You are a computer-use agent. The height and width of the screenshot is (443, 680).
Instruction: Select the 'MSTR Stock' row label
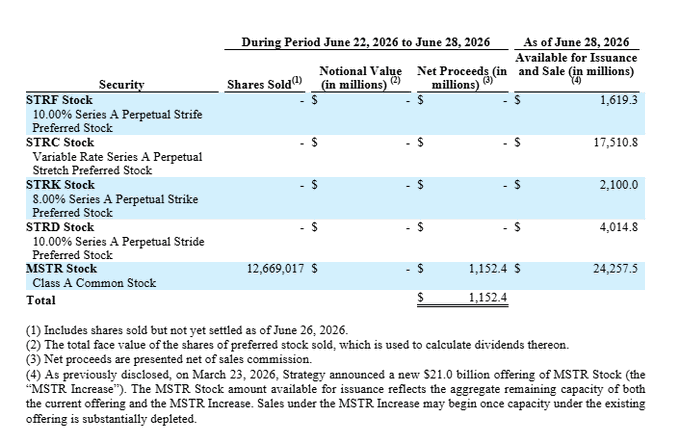tap(61, 269)
